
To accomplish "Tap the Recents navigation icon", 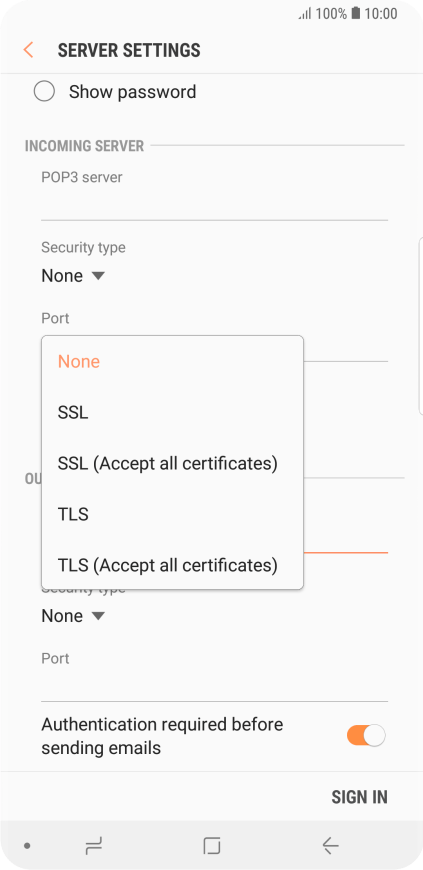I will click(93, 846).
